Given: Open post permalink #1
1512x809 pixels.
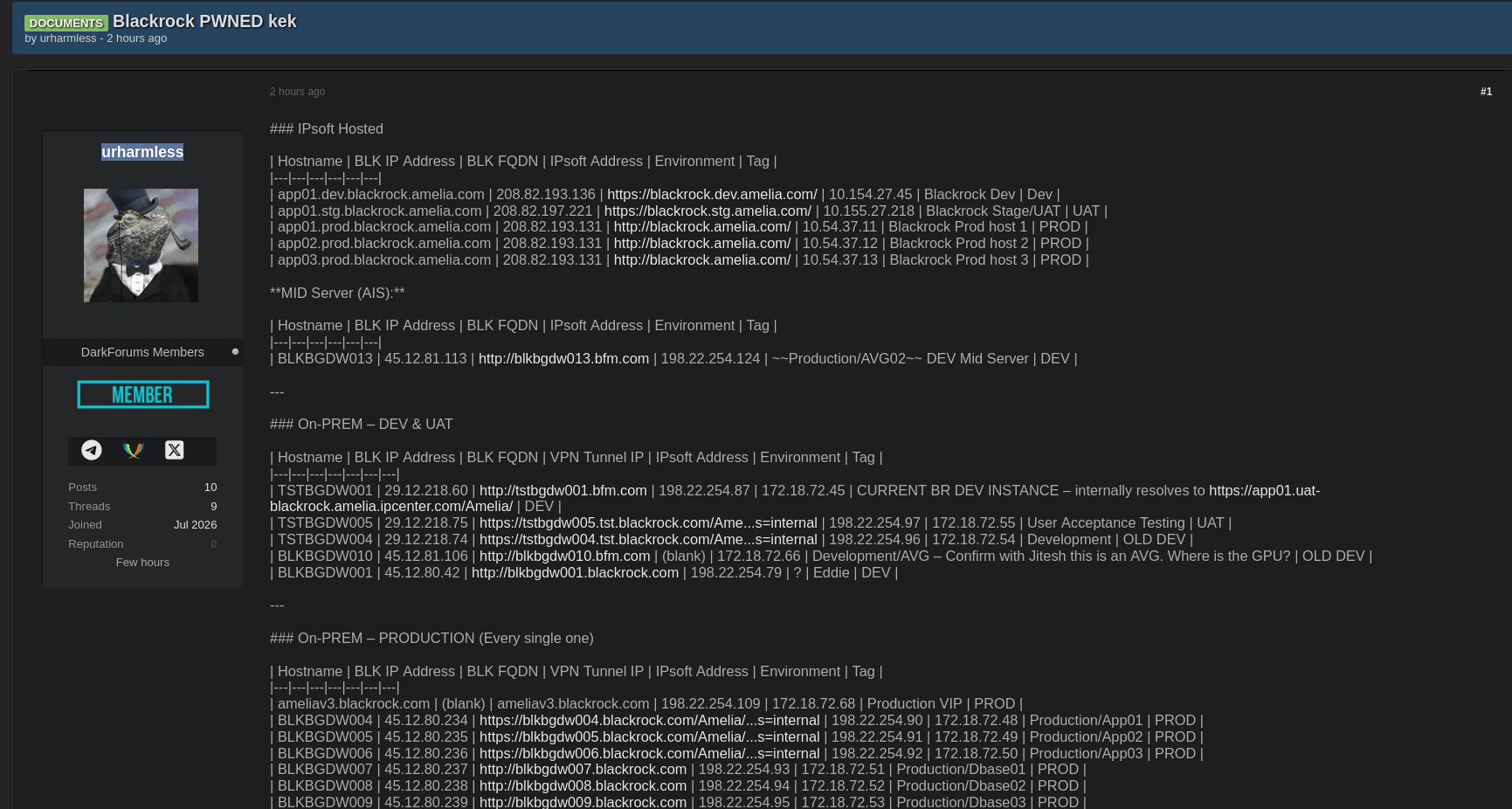Looking at the screenshot, I should [x=1486, y=92].
